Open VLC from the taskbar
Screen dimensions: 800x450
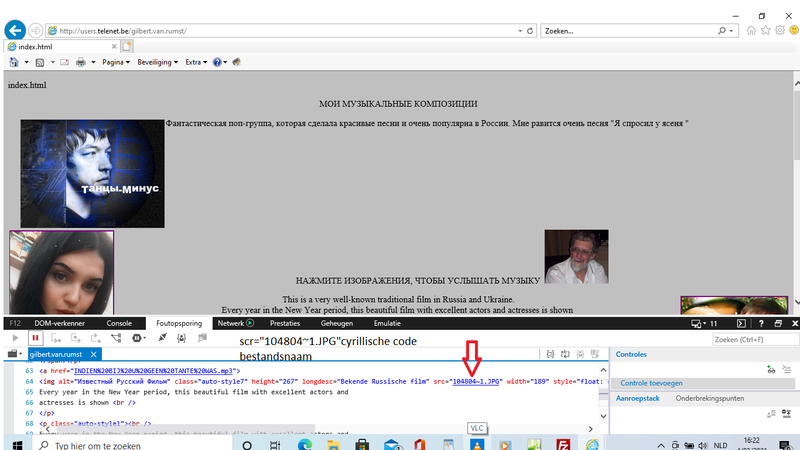477,443
